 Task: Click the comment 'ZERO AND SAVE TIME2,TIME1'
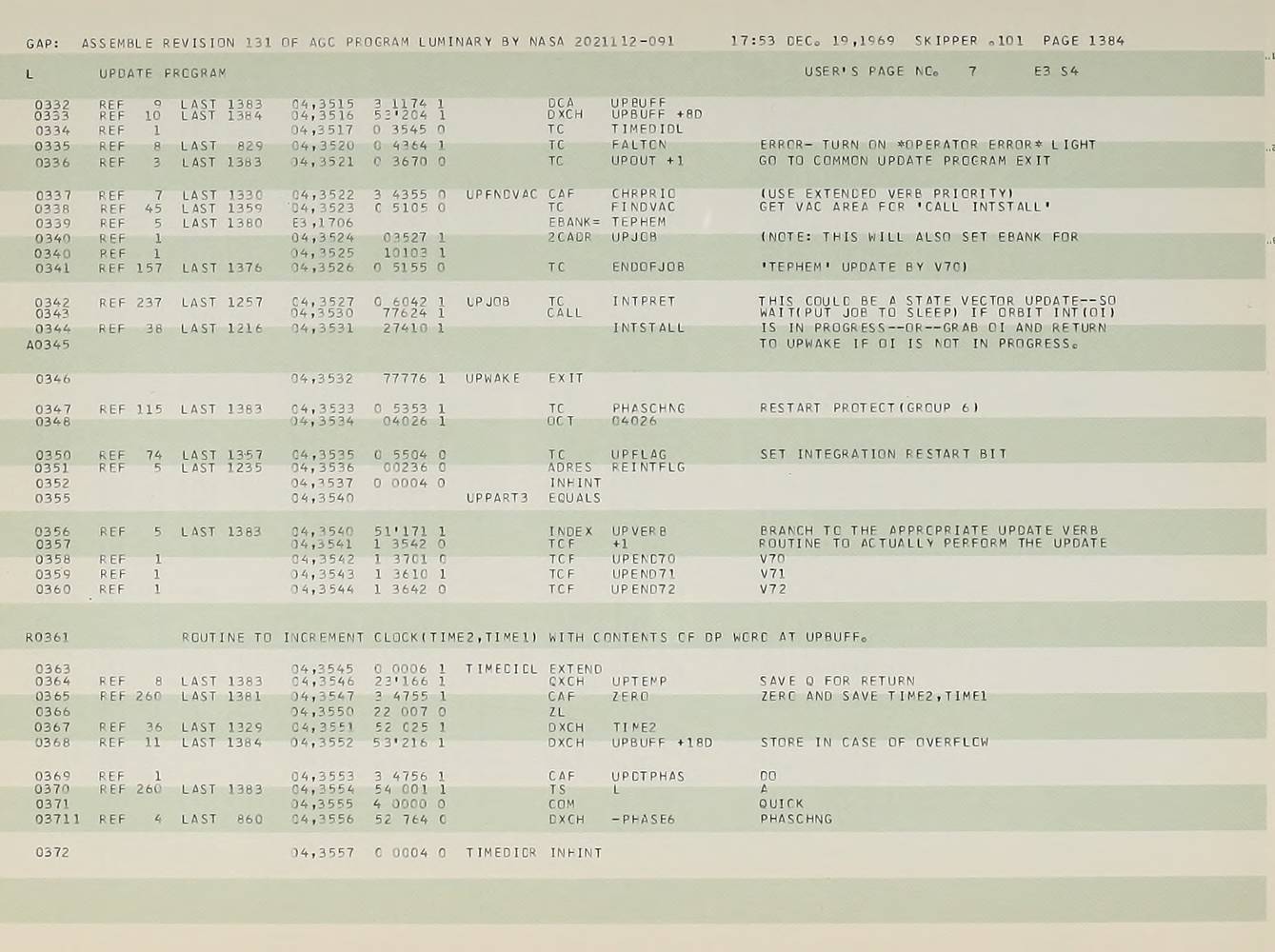(x=873, y=696)
